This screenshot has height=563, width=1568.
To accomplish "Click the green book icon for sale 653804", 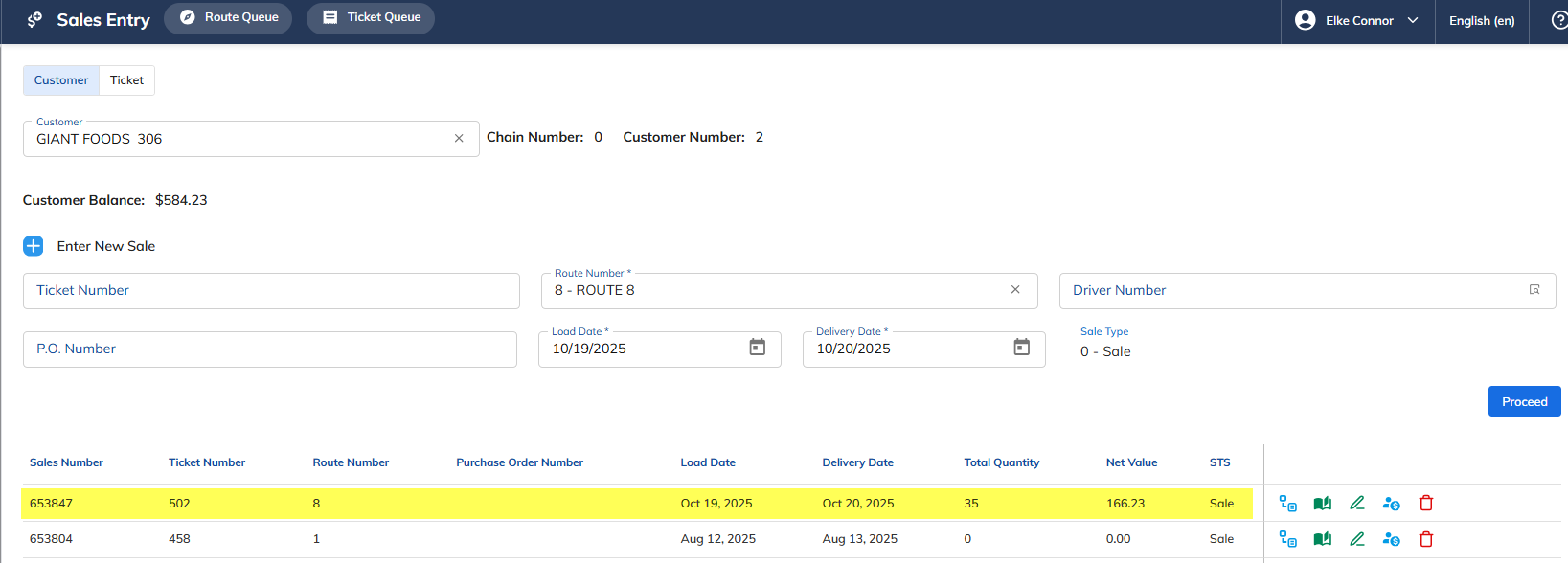I will 1323,539.
